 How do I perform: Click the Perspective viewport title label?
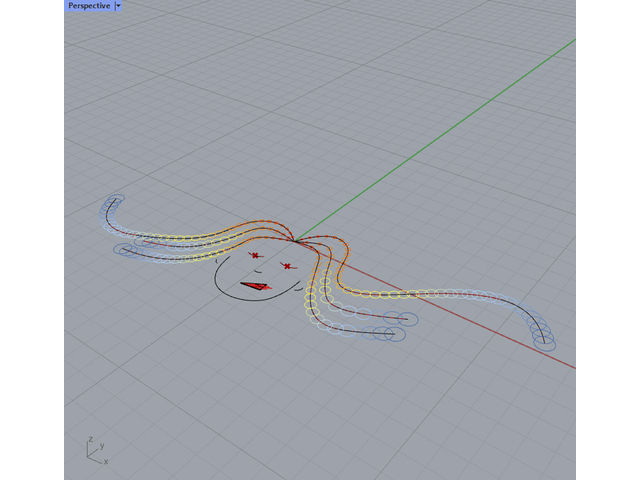point(89,6)
